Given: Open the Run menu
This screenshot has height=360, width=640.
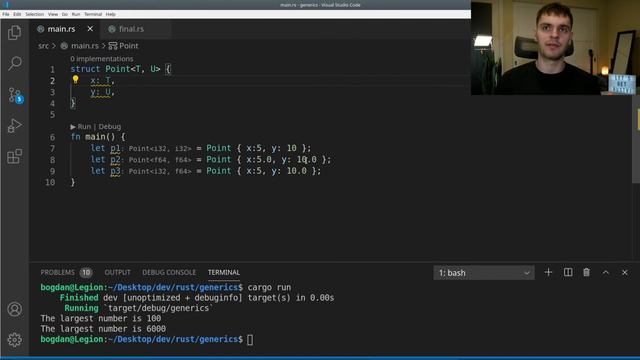Looking at the screenshot, I should click(76, 14).
